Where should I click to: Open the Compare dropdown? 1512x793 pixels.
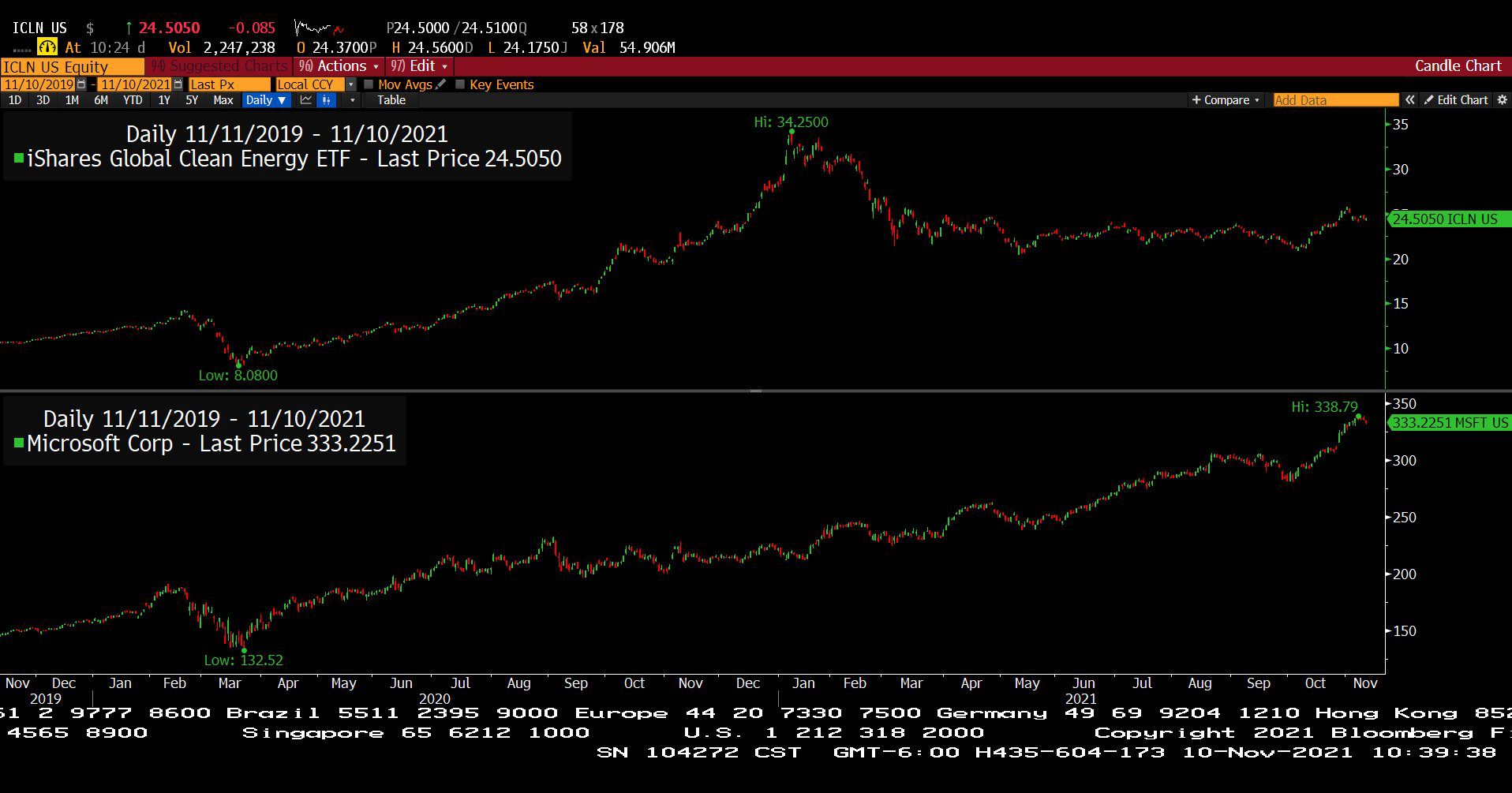click(1226, 100)
